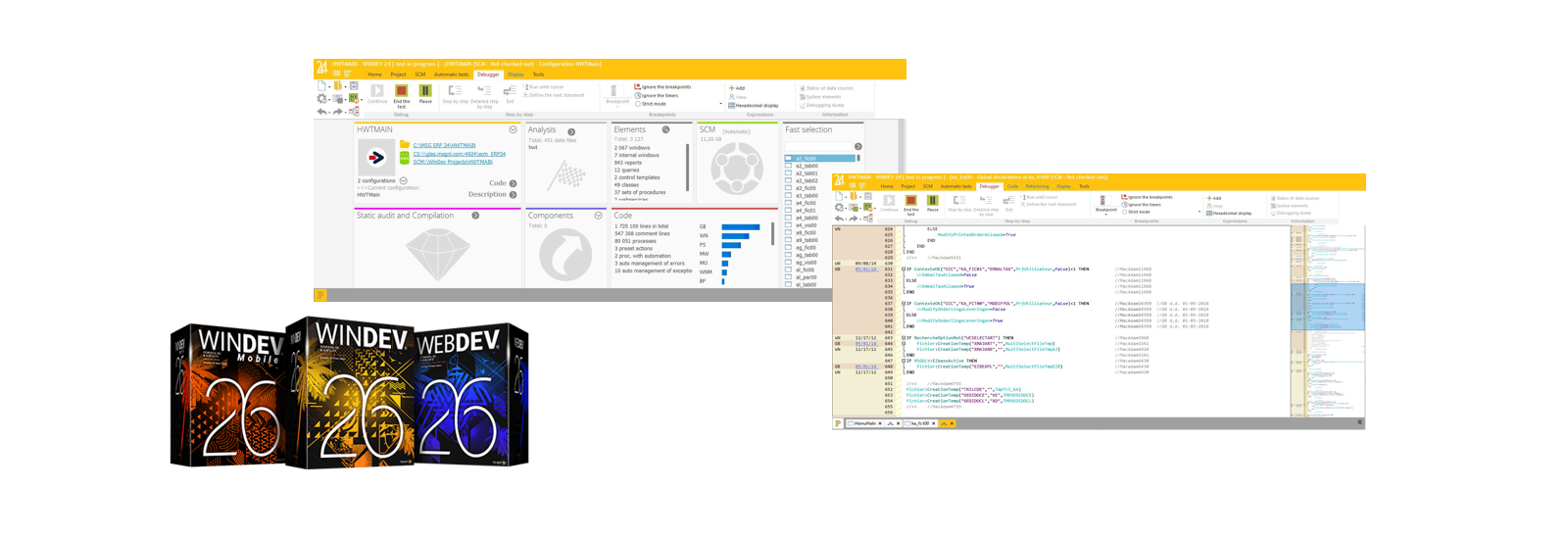The height and width of the screenshot is (539, 1568).
Task: Select the highlighted a2_fic00 row in Fast selection
Action: (821, 158)
